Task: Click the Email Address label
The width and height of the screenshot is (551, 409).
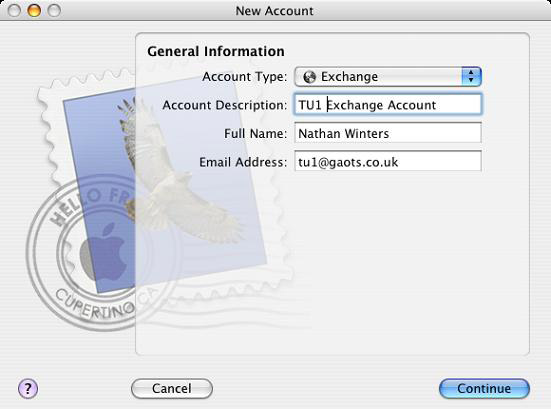Action: [243, 162]
